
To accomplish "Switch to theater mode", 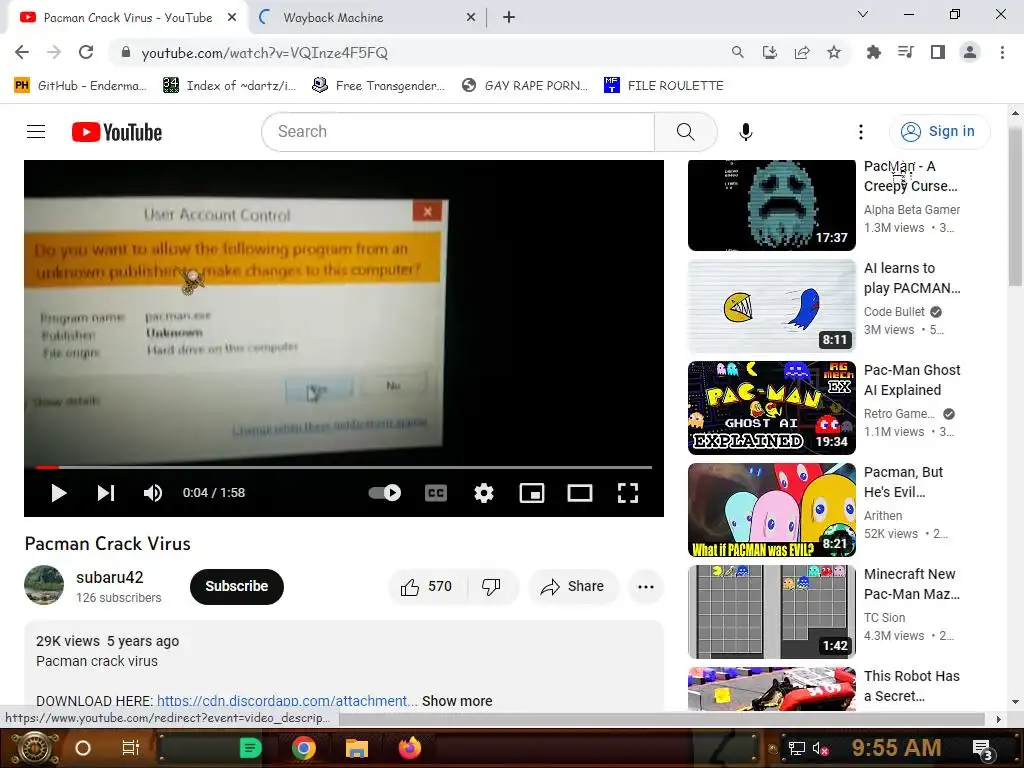I will click(x=580, y=493).
